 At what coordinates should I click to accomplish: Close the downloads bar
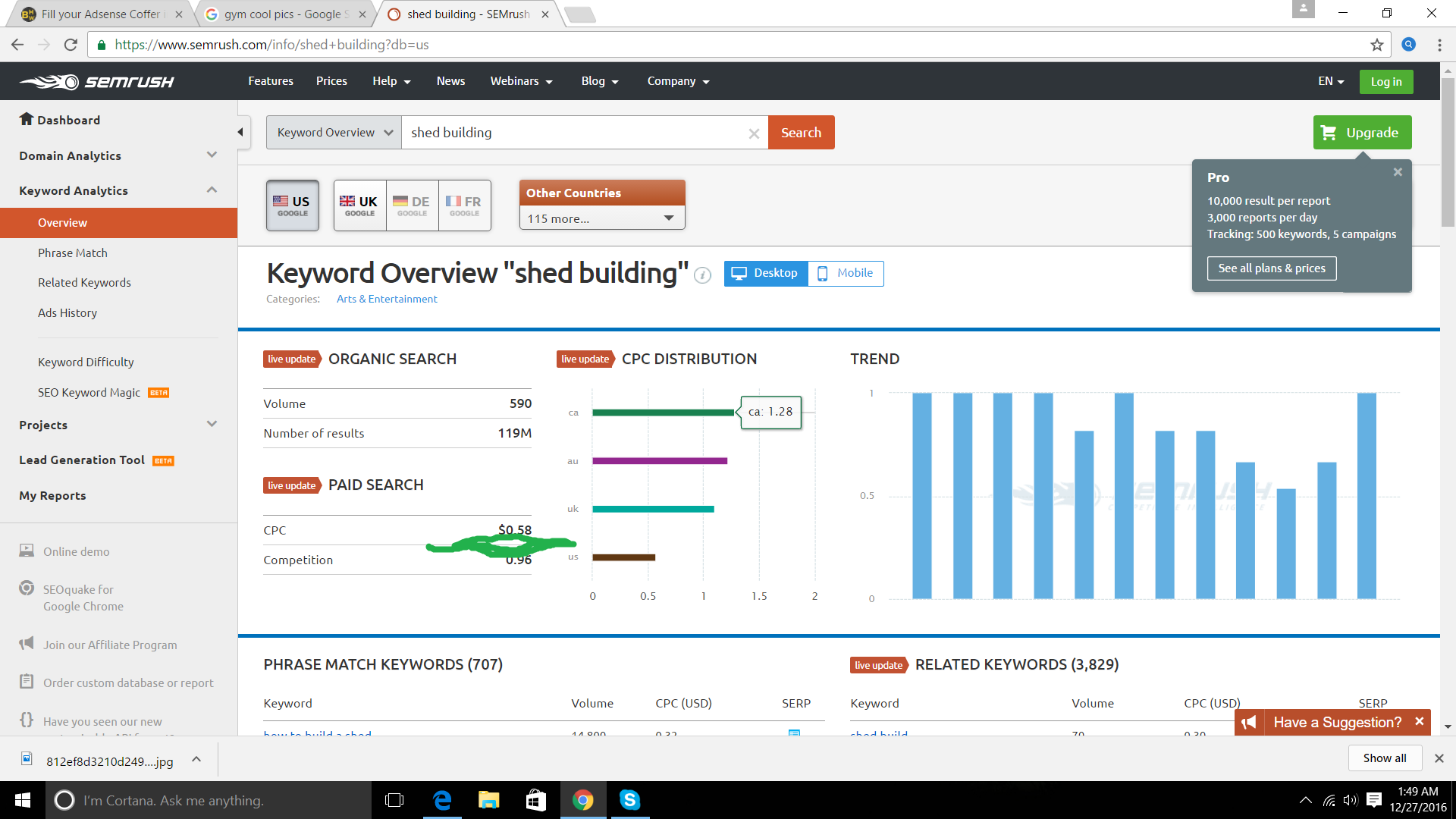click(1439, 758)
